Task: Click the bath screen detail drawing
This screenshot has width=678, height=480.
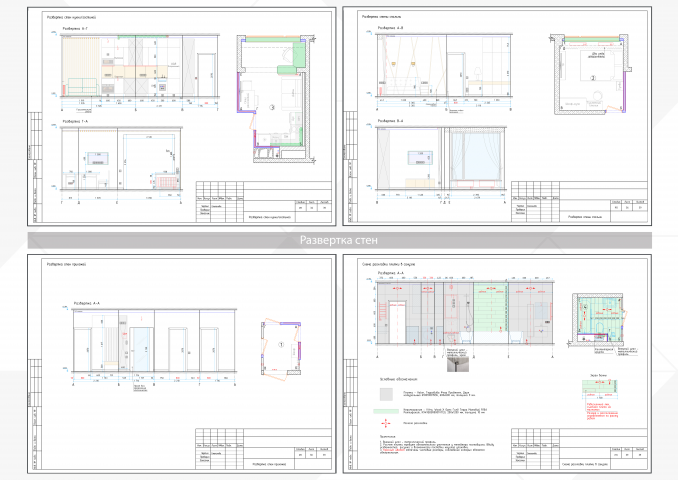Action: [599, 388]
